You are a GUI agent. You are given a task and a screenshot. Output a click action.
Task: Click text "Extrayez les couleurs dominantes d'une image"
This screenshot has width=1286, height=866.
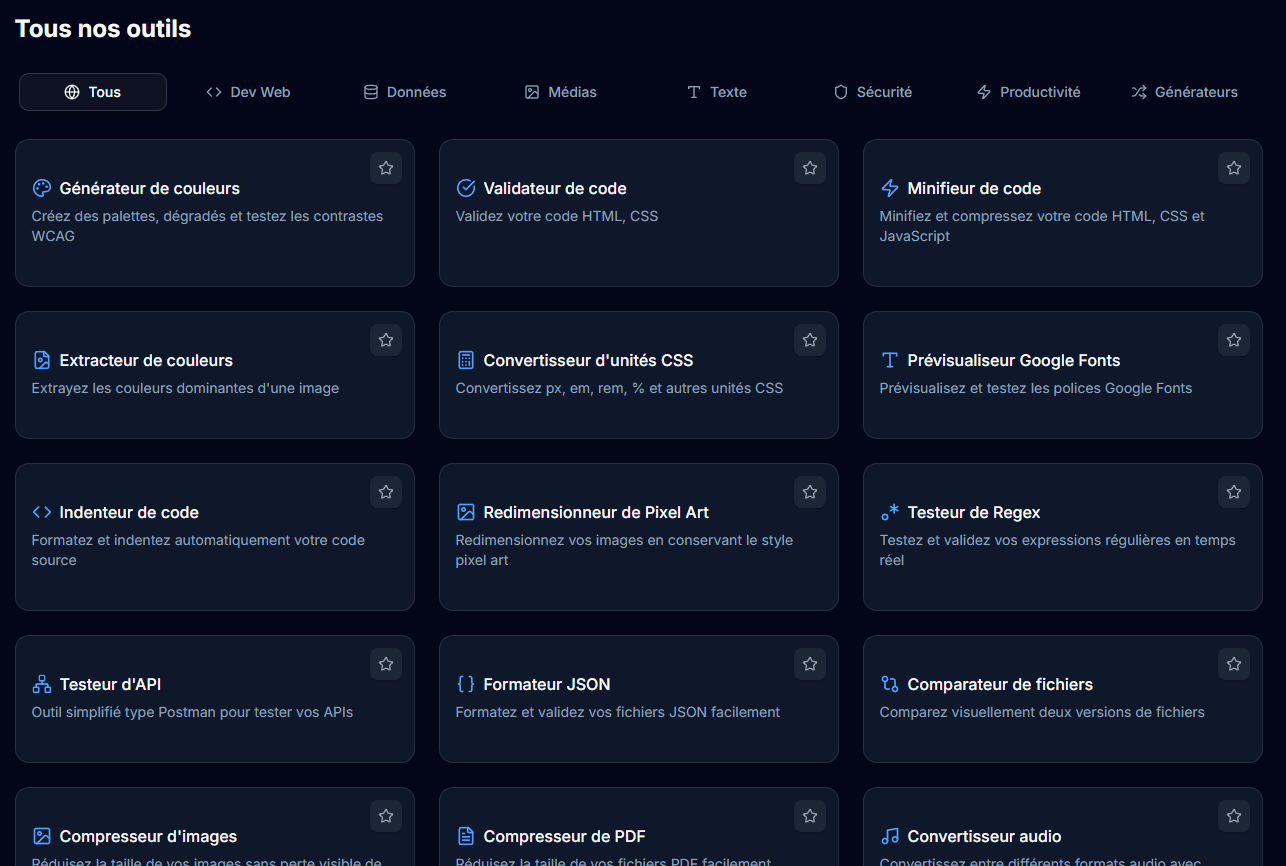point(185,388)
